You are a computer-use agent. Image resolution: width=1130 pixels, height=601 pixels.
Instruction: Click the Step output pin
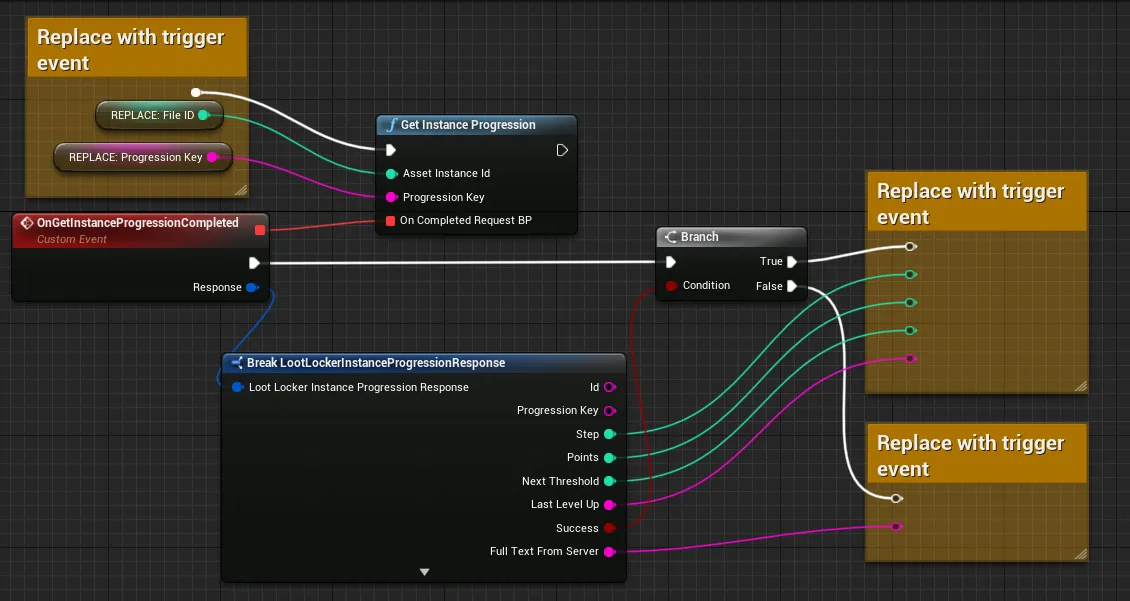pos(610,434)
